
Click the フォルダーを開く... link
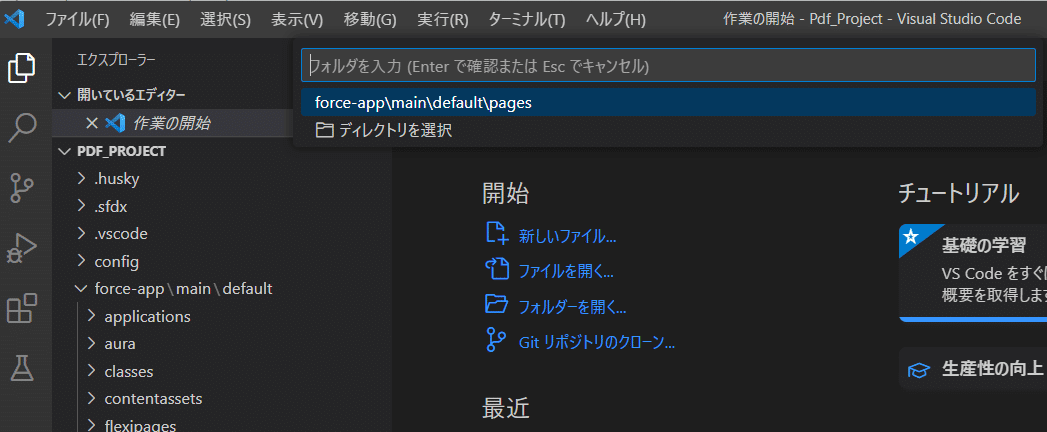pyautogui.click(x=572, y=306)
